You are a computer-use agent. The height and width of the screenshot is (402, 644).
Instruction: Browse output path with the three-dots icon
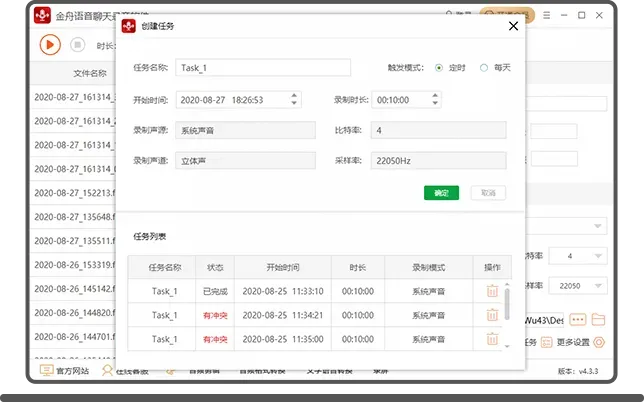(577, 319)
